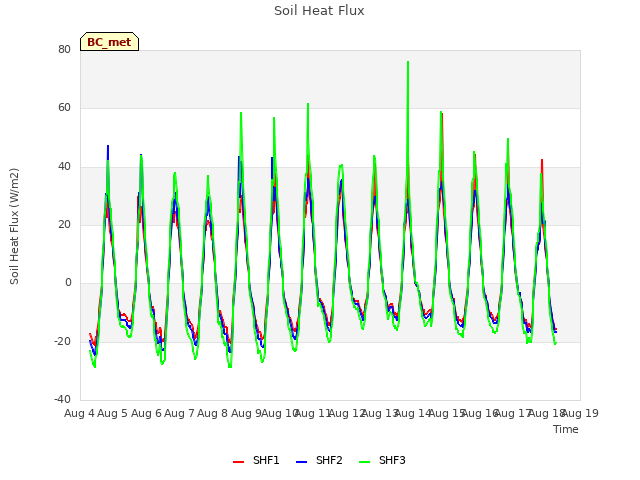Click the Soil Heat Flux (W/m2) axis label
640x480 pixels.
[14, 226]
